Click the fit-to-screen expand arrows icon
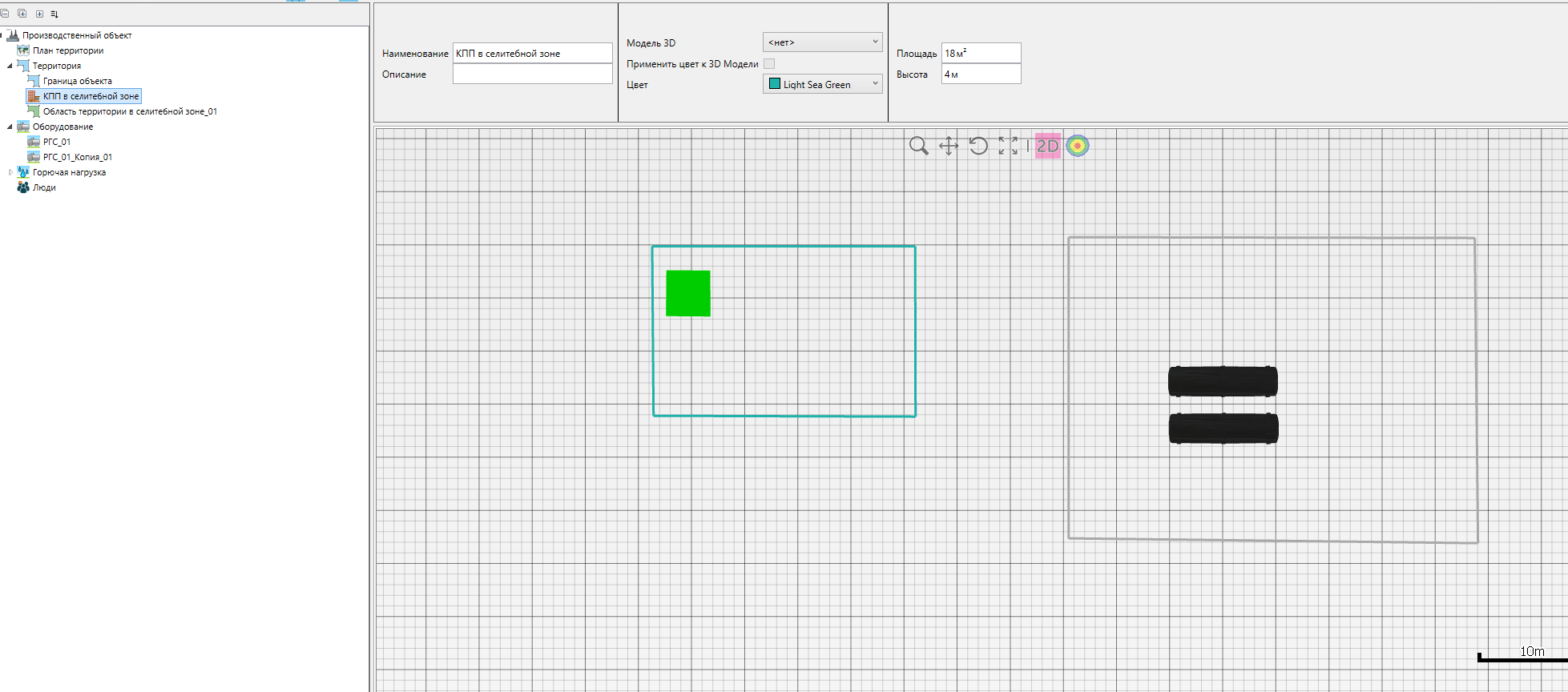This screenshot has height=692, width=1568. [1008, 146]
